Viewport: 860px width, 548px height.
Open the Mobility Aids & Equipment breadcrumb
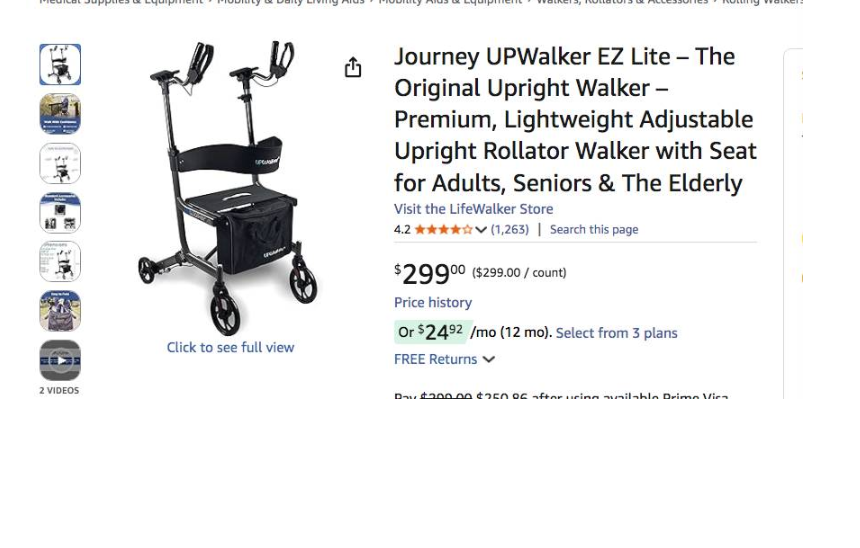click(x=450, y=2)
